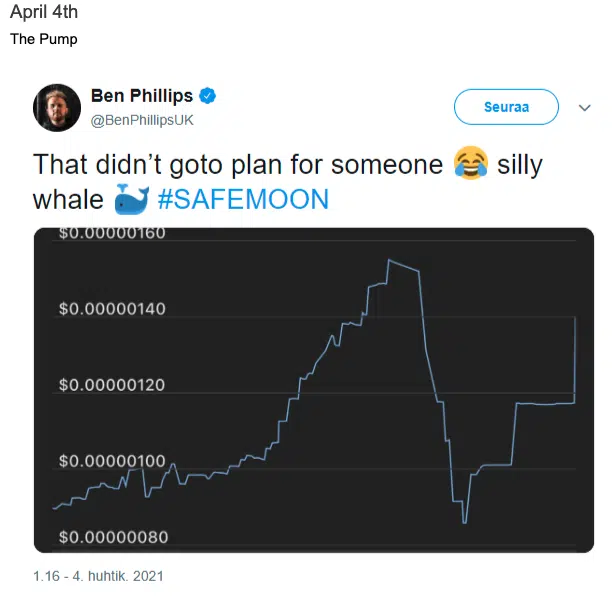Expand the tweet options chevron
The image size is (616, 598).
584,106
